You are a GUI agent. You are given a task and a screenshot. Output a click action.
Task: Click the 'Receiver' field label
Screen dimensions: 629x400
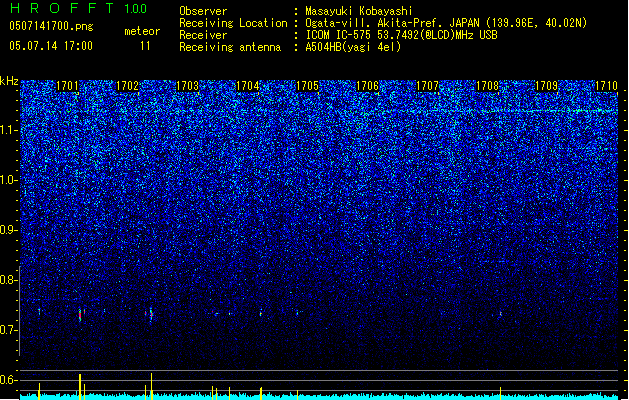(x=203, y=35)
